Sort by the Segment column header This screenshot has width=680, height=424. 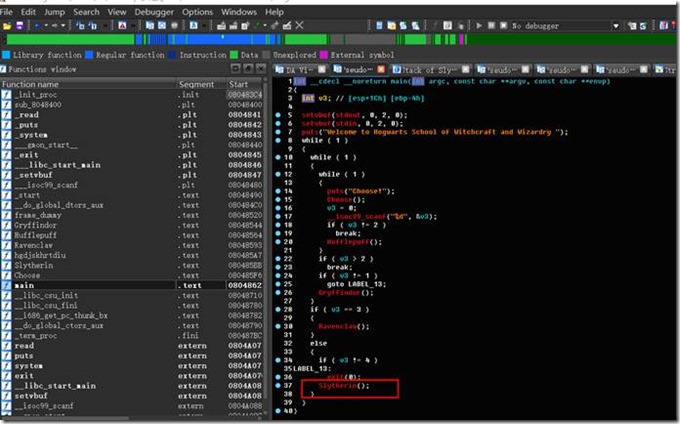click(201, 84)
